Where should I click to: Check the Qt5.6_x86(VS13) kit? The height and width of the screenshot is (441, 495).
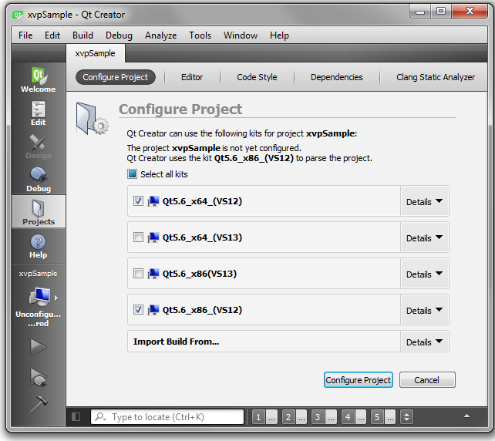(x=138, y=274)
